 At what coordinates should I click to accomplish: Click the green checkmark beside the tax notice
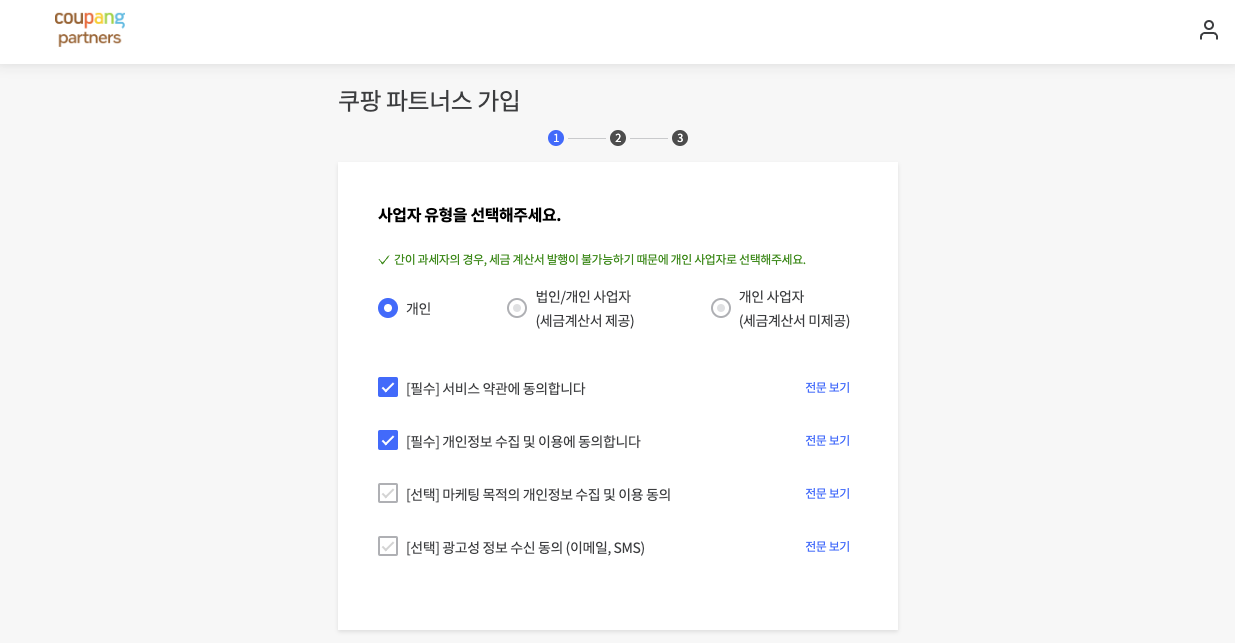pyautogui.click(x=384, y=259)
